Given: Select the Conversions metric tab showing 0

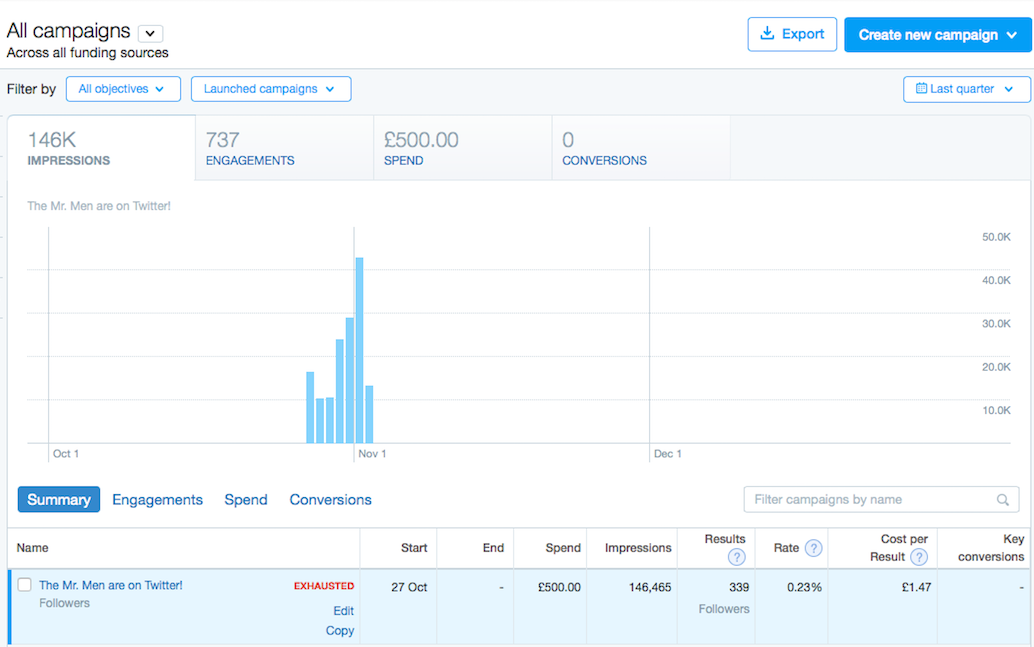Looking at the screenshot, I should (640, 148).
